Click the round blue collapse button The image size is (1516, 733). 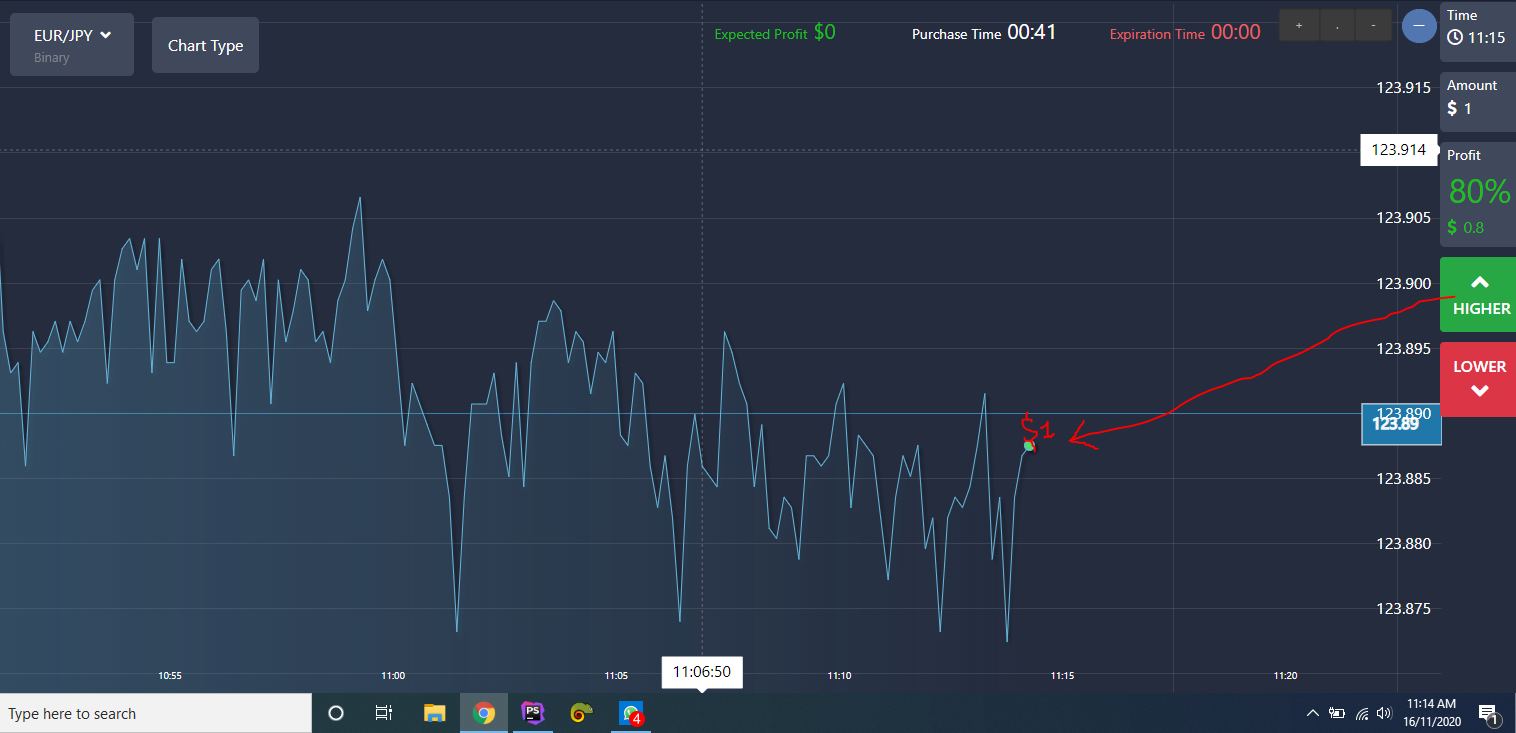point(1419,25)
